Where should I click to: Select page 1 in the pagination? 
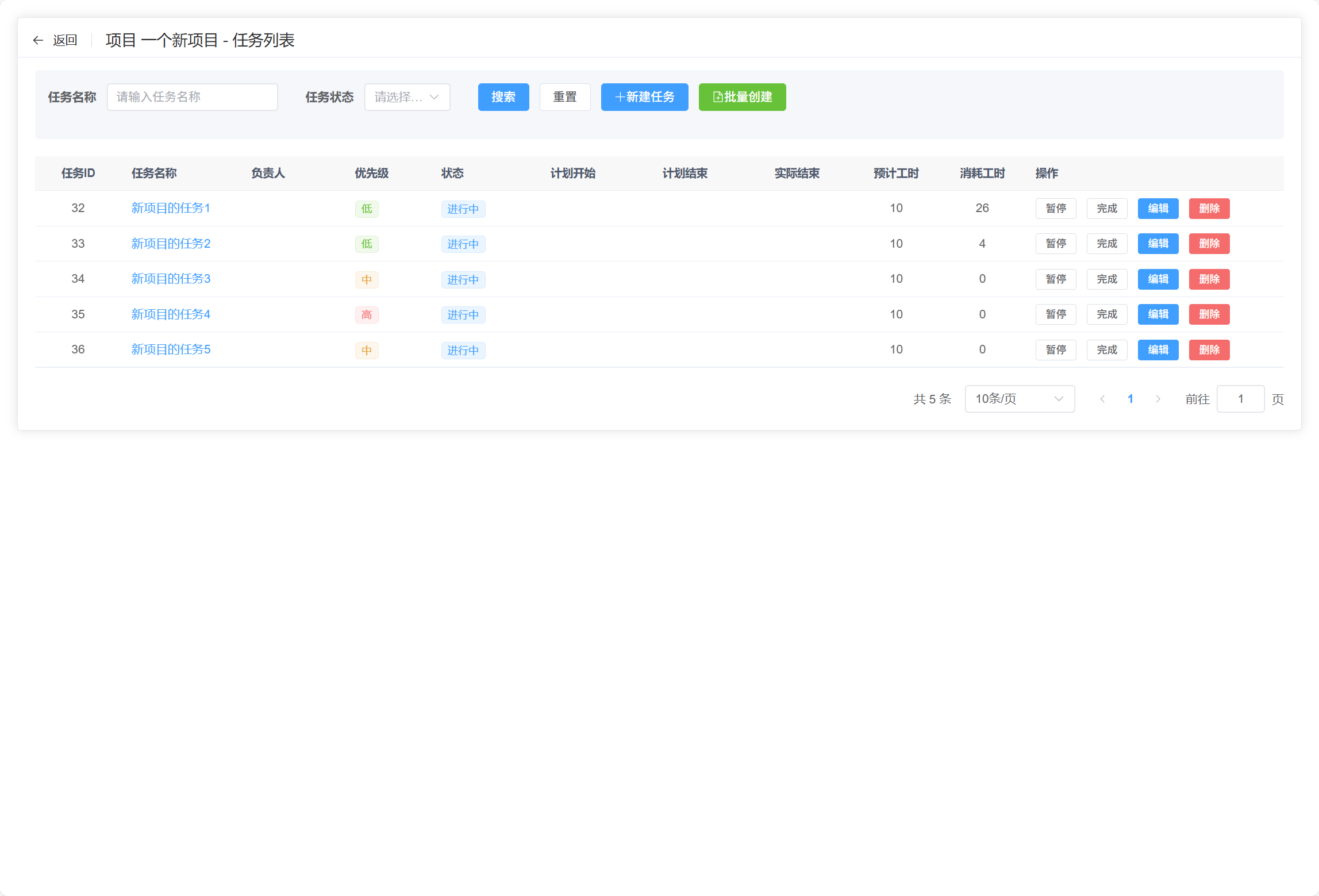click(1130, 398)
